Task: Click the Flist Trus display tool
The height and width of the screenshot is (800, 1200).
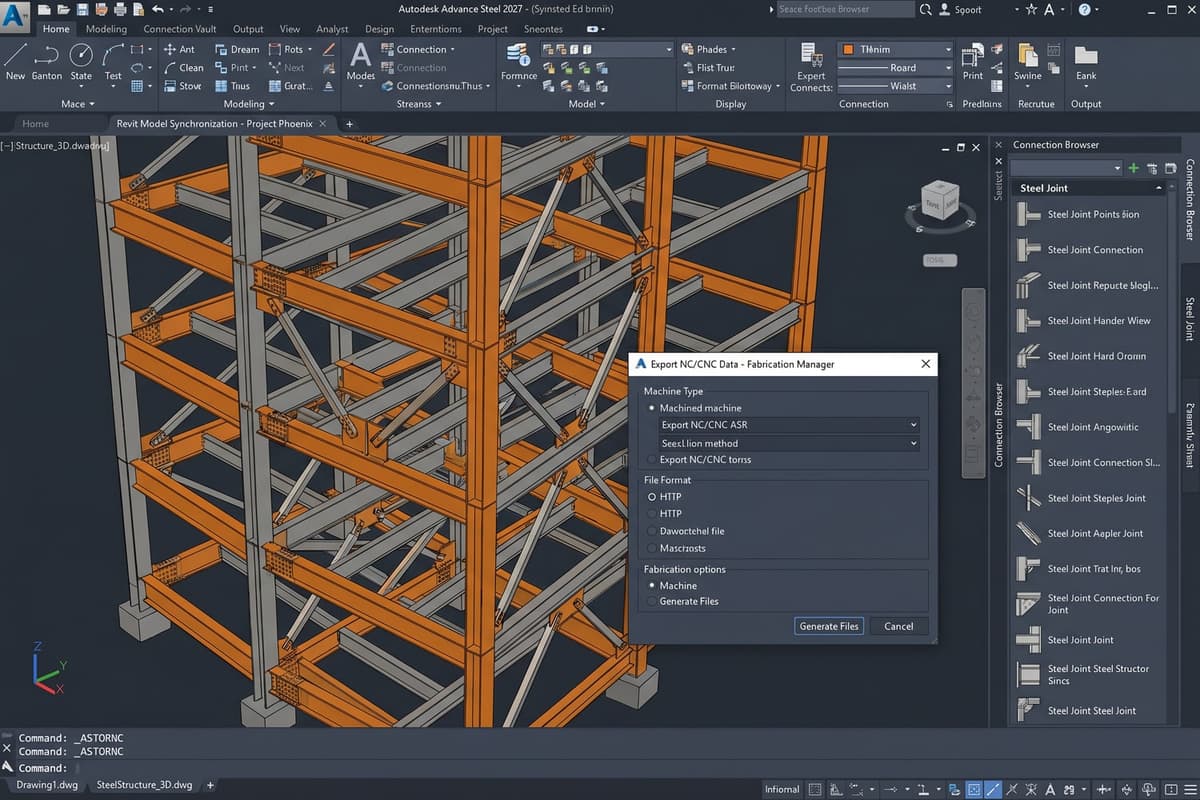Action: (708, 68)
